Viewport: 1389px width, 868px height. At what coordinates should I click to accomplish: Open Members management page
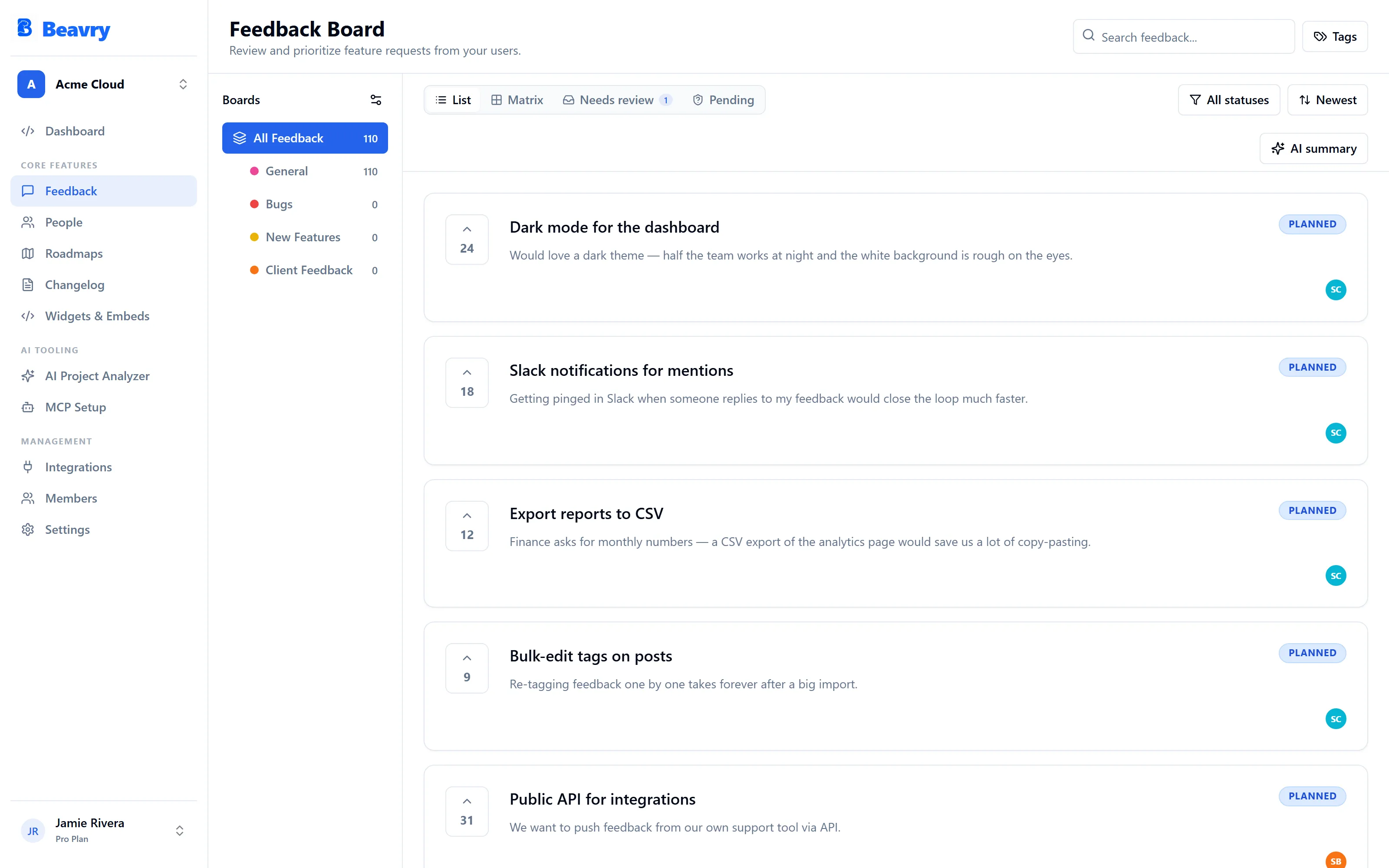click(103, 498)
